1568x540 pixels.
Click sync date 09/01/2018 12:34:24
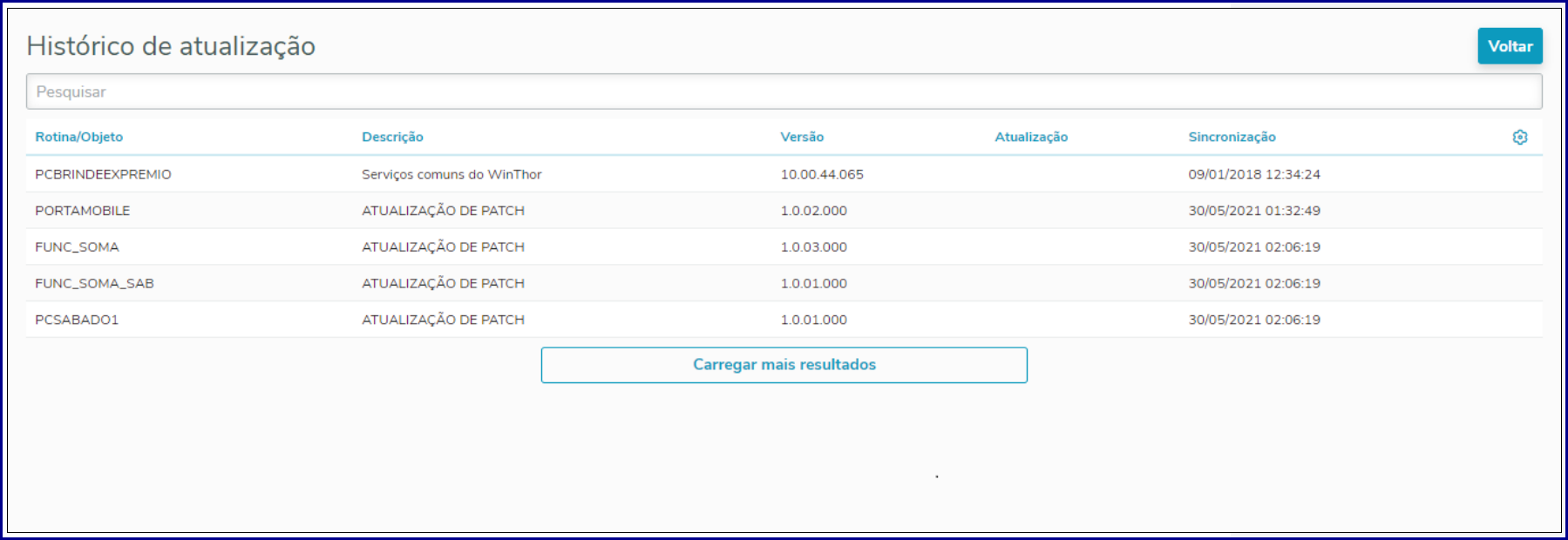pos(1254,174)
